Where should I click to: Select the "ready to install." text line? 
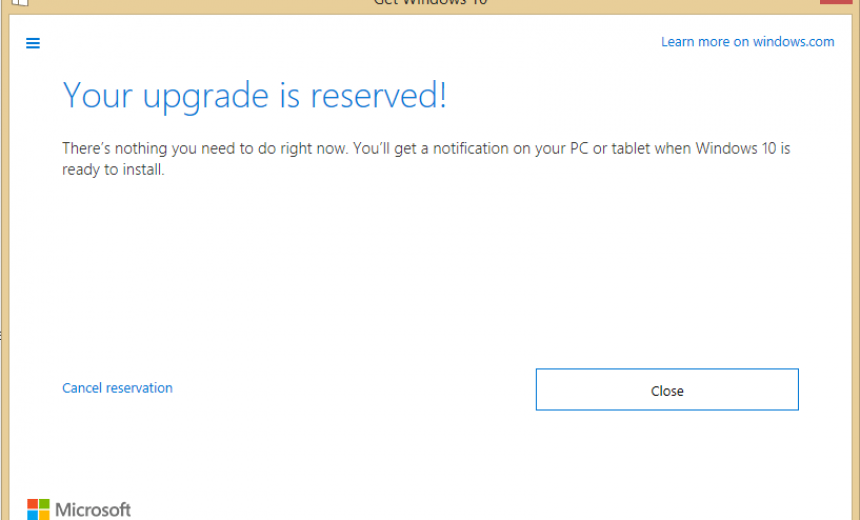[113, 169]
